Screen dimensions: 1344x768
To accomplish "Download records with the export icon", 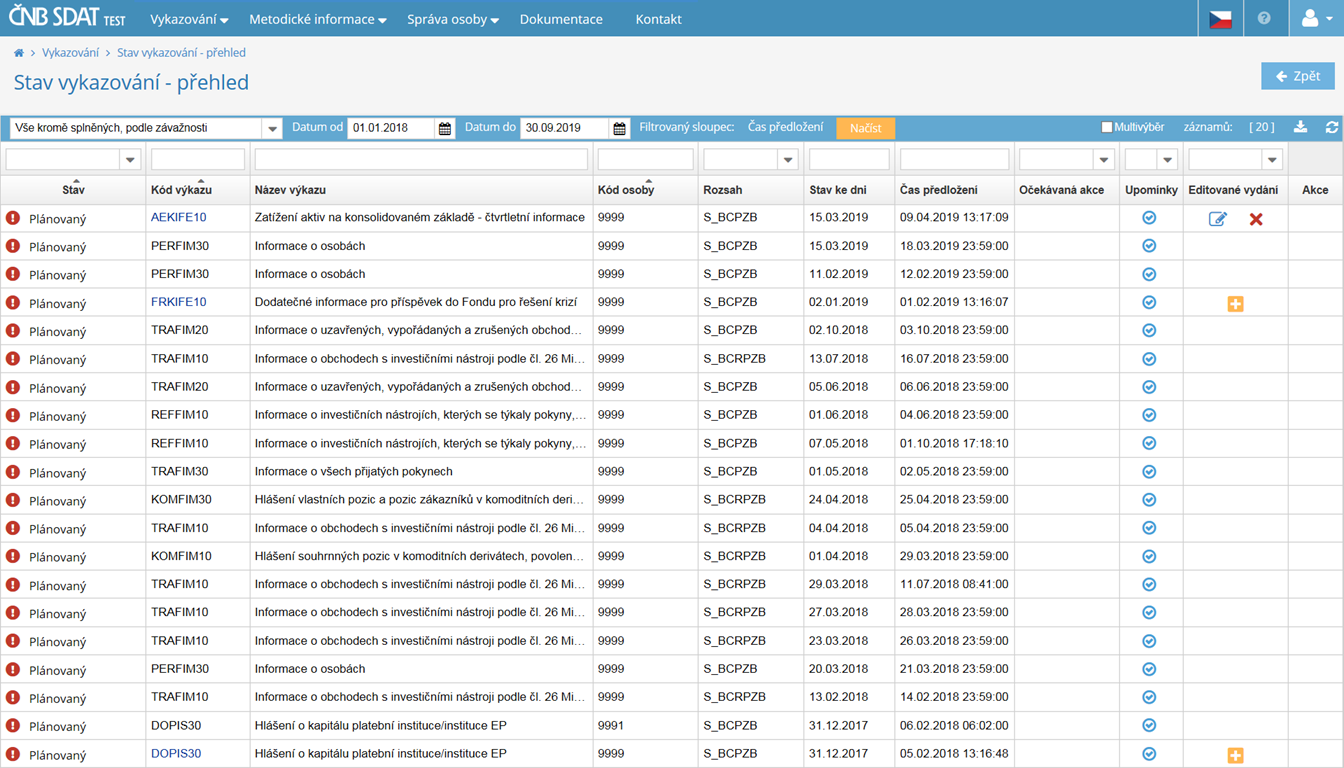I will (1300, 127).
